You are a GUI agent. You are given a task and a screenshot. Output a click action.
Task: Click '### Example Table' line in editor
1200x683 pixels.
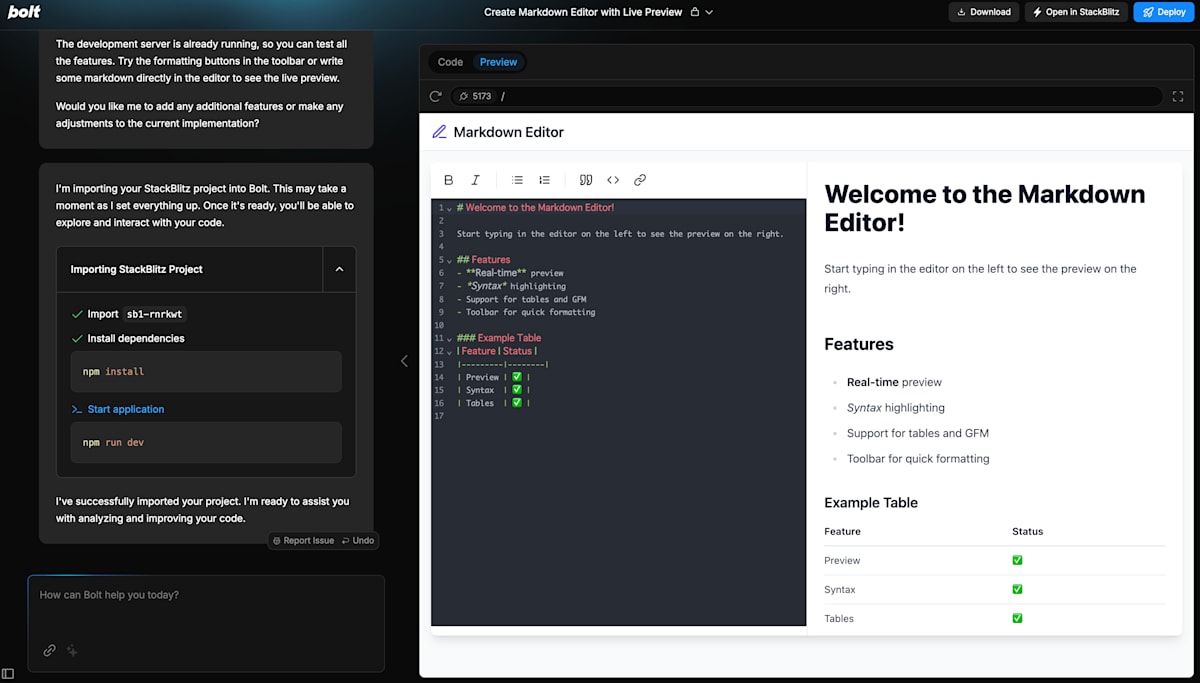click(499, 338)
